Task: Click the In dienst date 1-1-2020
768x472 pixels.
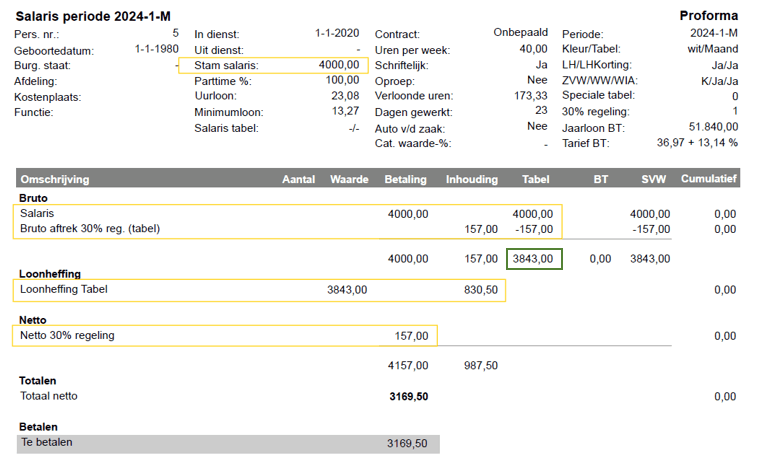Action: (336, 33)
